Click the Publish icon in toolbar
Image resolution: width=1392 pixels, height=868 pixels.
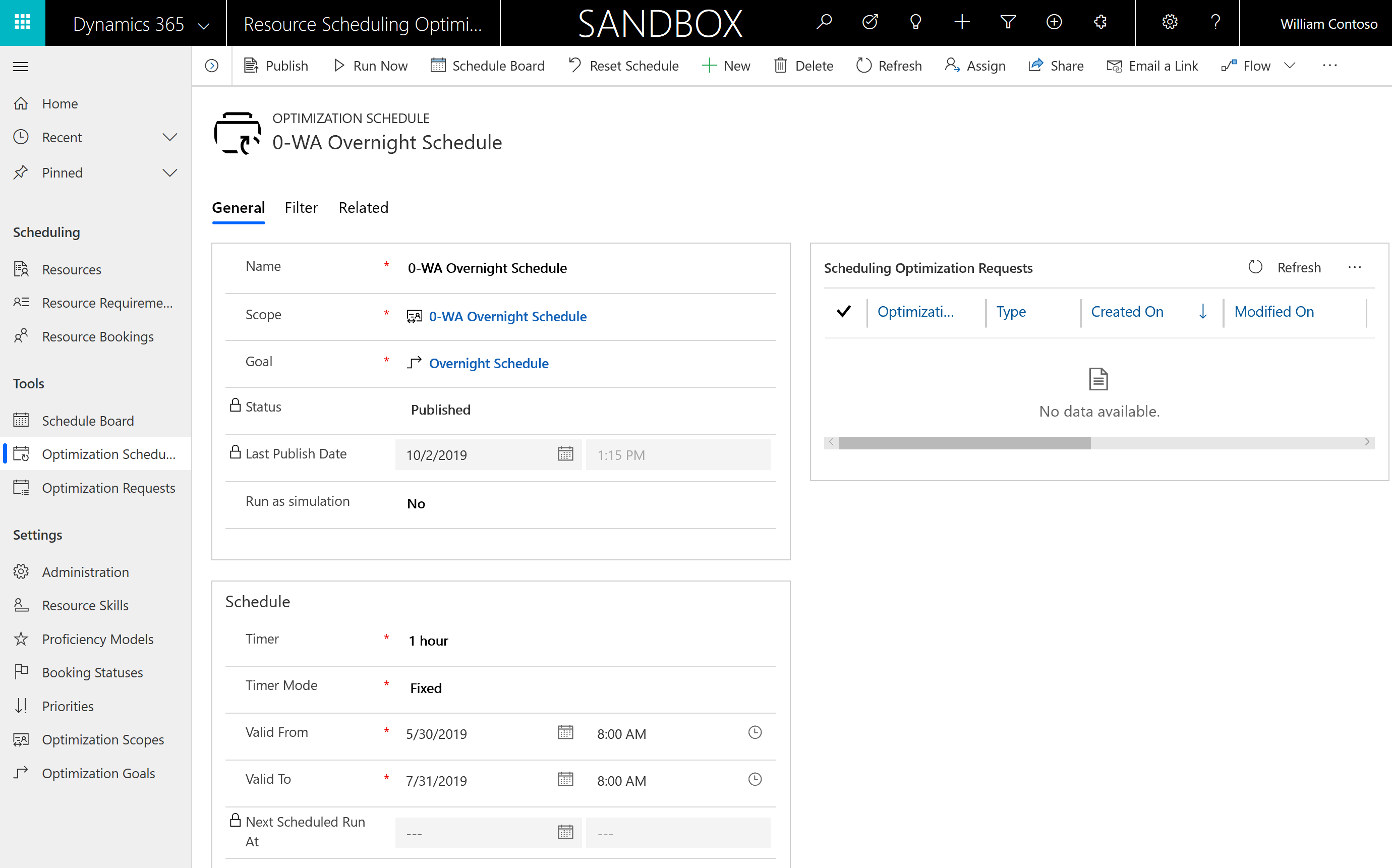click(x=250, y=65)
